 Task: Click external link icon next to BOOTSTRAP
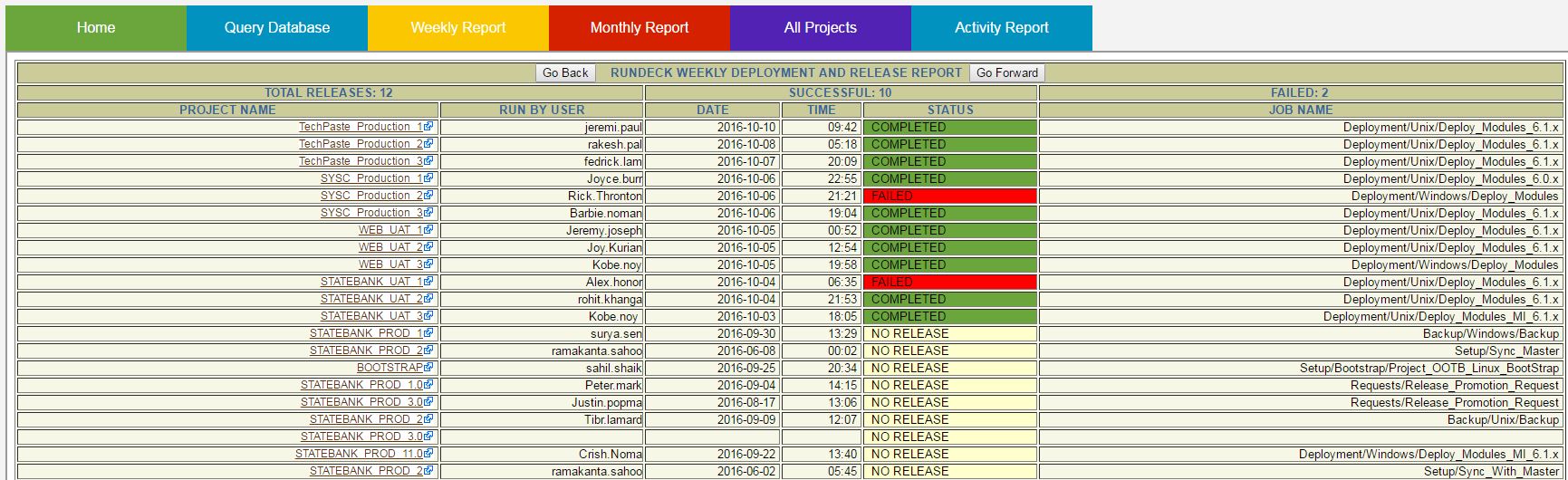point(428,368)
